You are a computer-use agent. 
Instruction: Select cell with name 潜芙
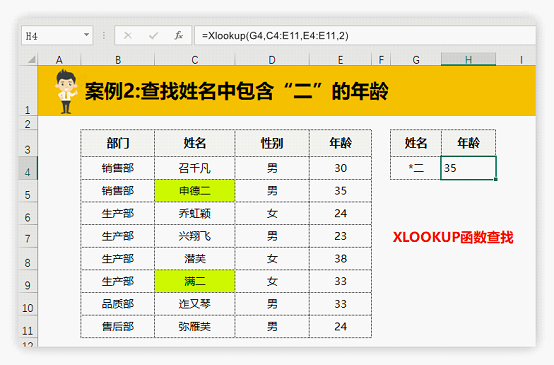point(195,259)
